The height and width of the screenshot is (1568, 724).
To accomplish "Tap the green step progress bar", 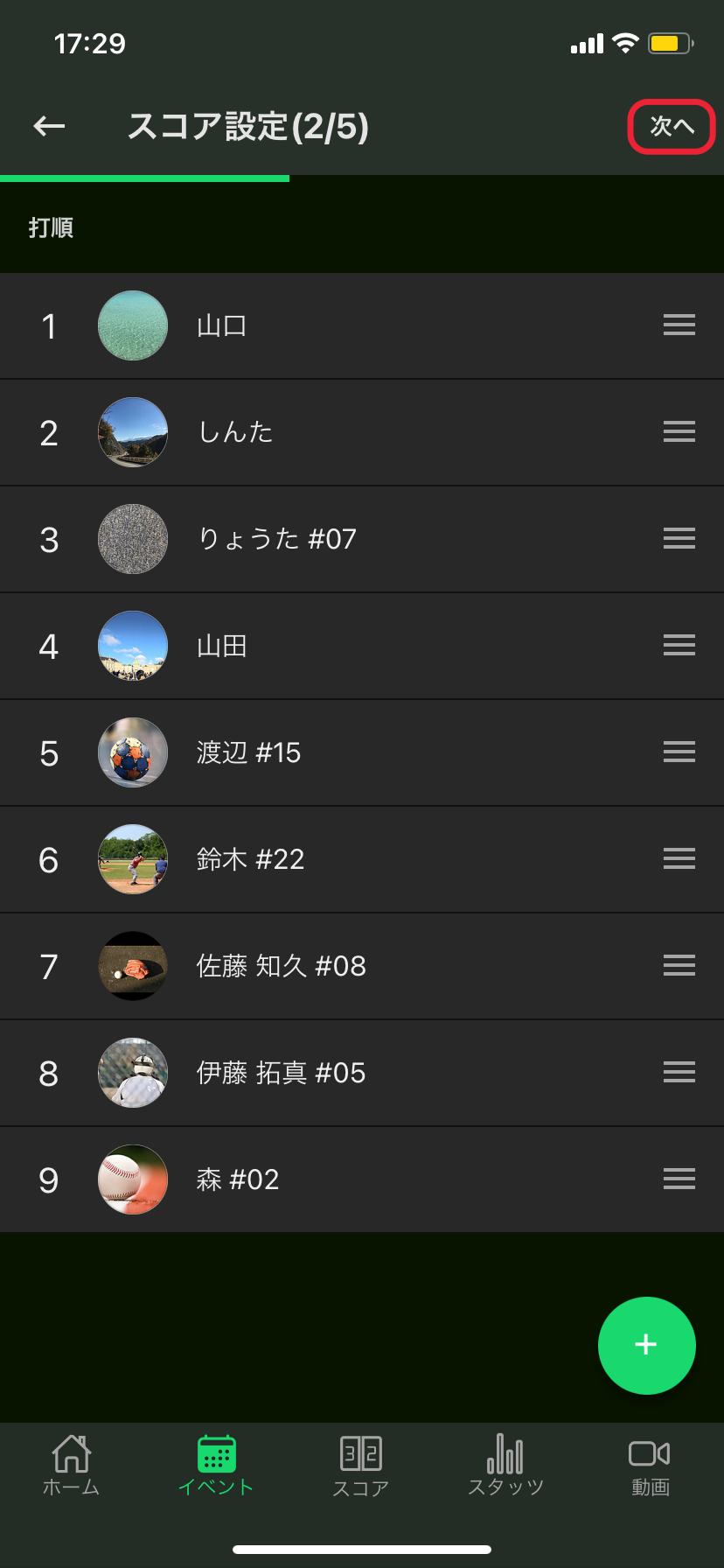I will pyautogui.click(x=144, y=178).
